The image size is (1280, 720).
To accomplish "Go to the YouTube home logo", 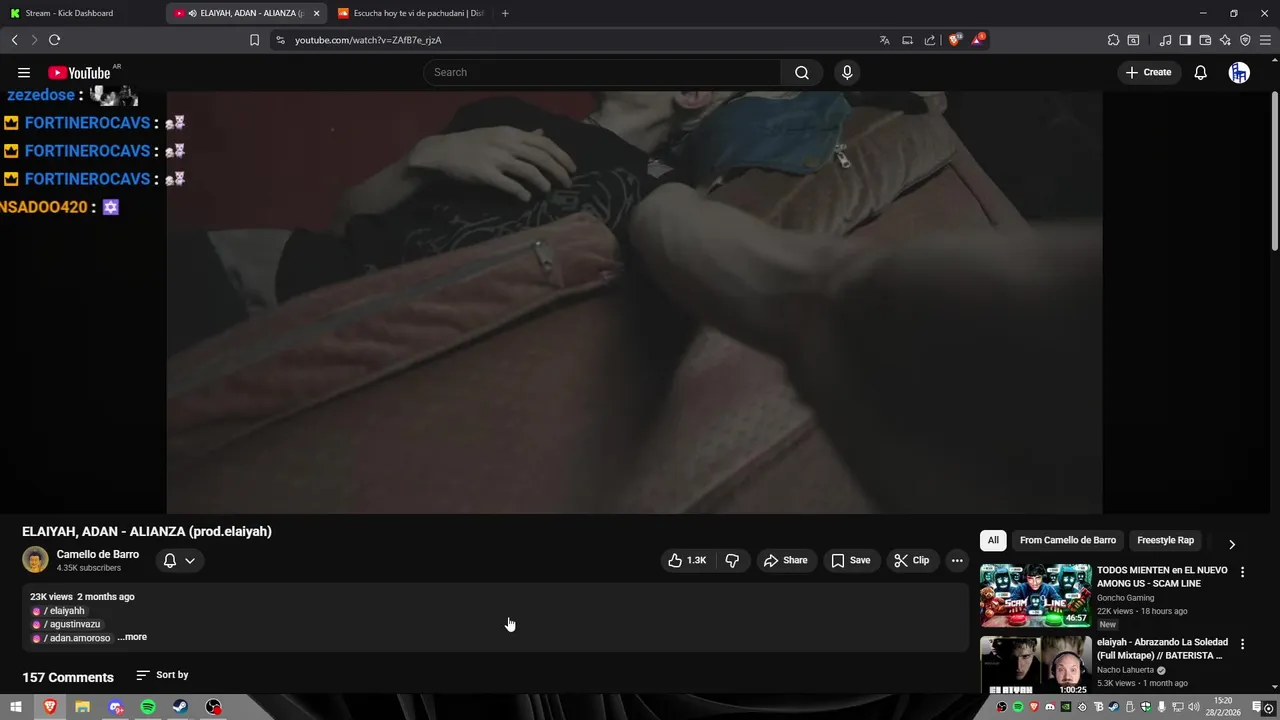I will 79,72.
